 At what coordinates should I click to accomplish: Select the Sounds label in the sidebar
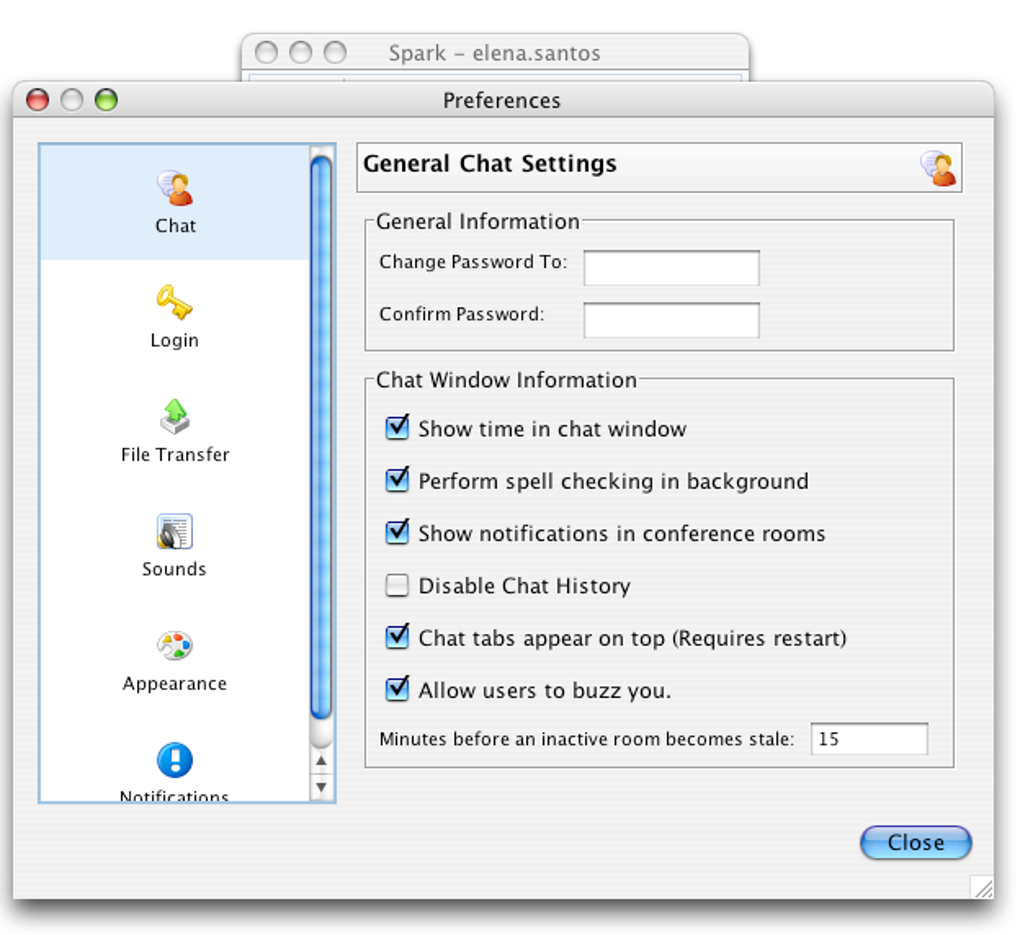coord(174,569)
